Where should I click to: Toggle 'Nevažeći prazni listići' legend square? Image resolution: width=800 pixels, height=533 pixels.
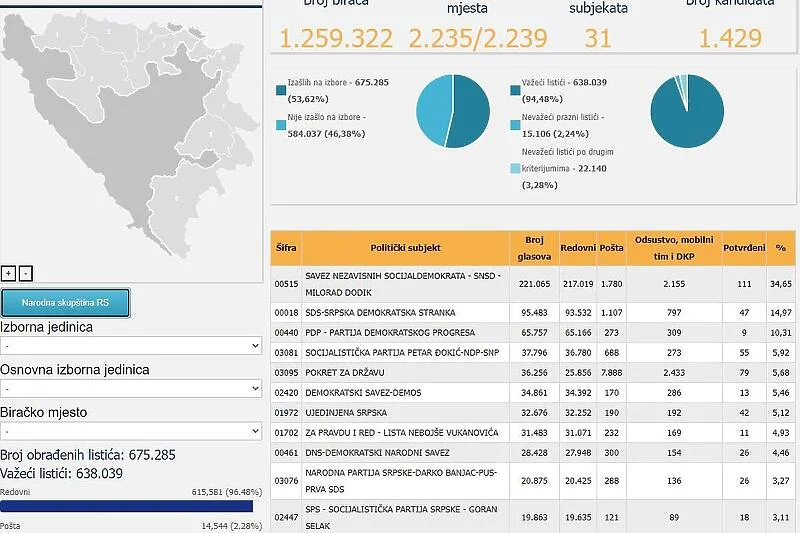point(515,125)
